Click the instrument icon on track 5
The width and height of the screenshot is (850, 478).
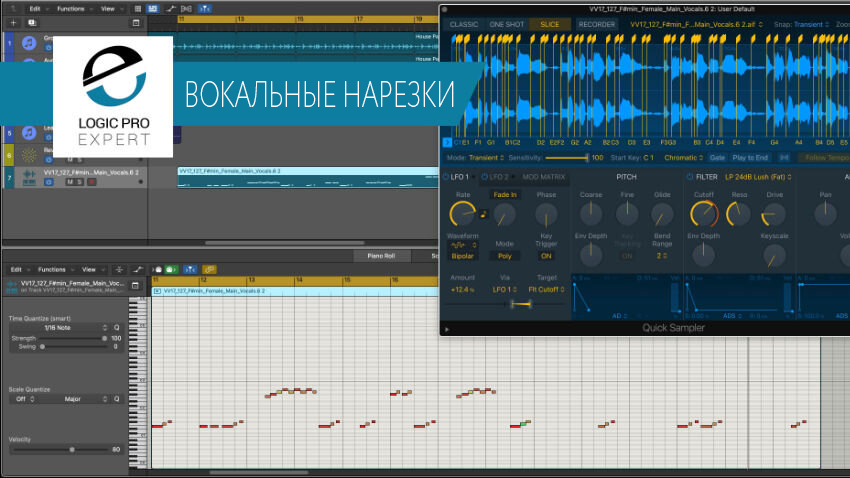coord(29,132)
